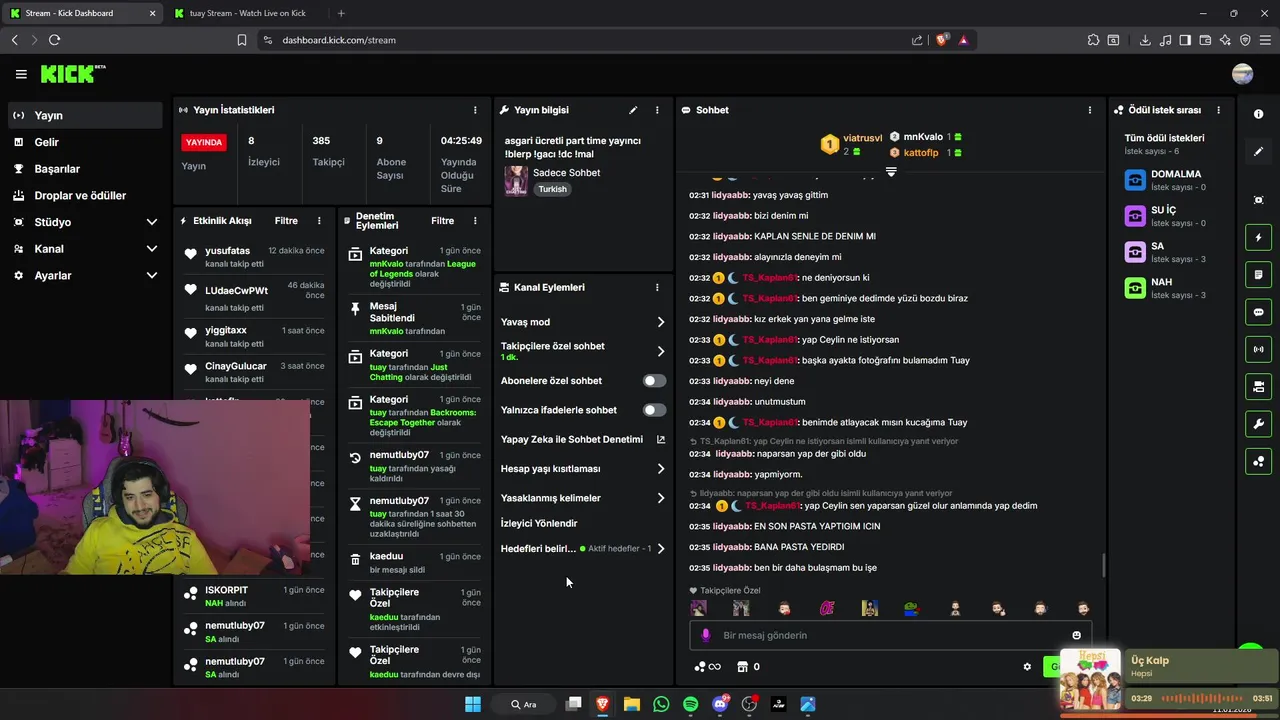Toggle the camera panel icon in right sidebar
Screen dimensions: 1280x720
[x=1258, y=386]
